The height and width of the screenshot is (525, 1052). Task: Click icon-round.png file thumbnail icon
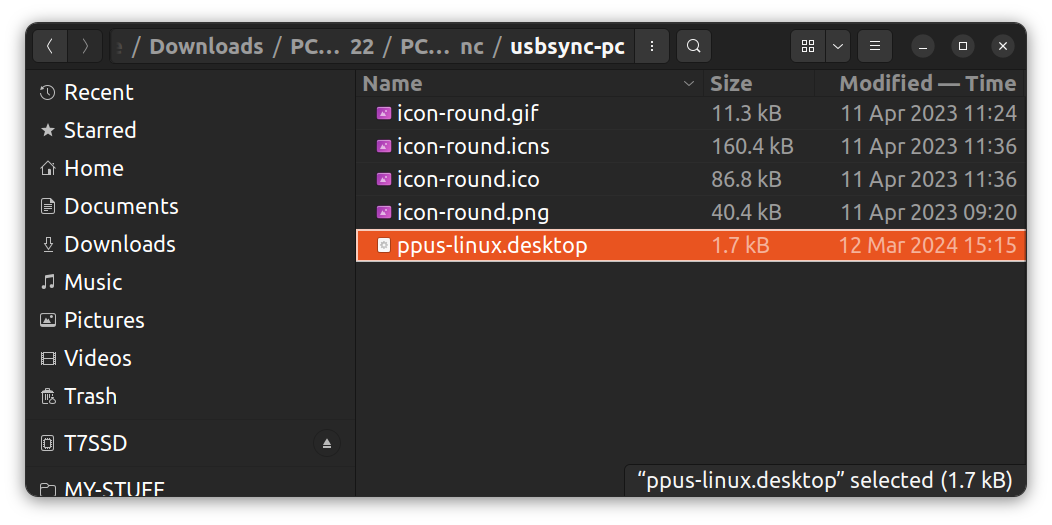pyautogui.click(x=383, y=212)
